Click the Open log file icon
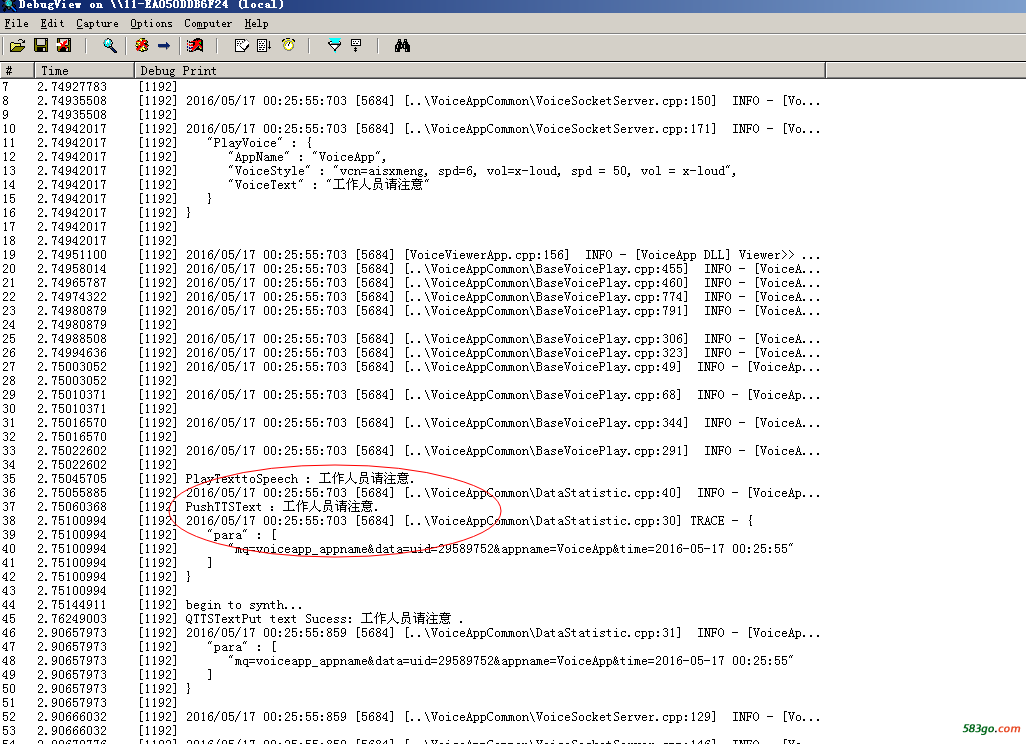This screenshot has width=1026, height=744. 17,45
